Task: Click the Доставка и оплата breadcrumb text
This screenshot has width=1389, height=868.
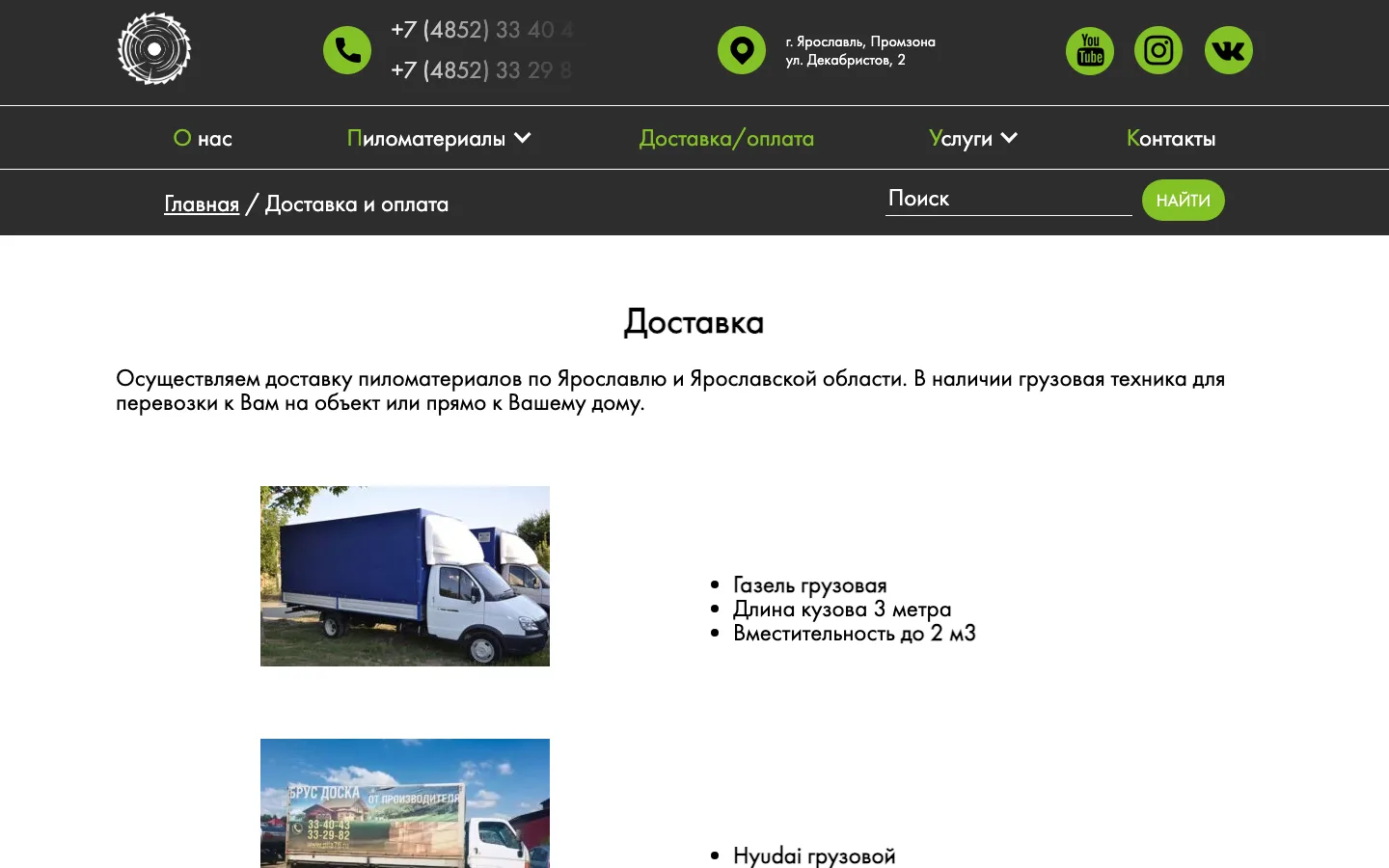Action: click(x=357, y=203)
